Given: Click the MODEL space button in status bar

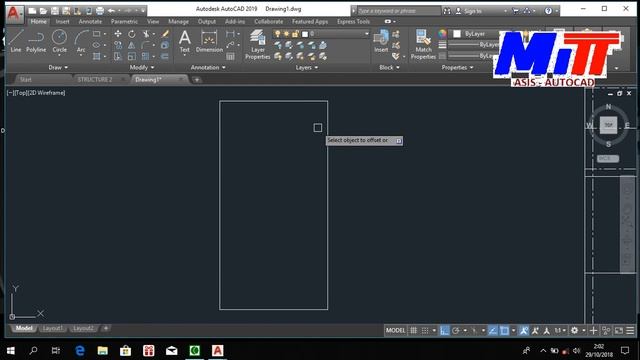Looking at the screenshot, I should [395, 330].
